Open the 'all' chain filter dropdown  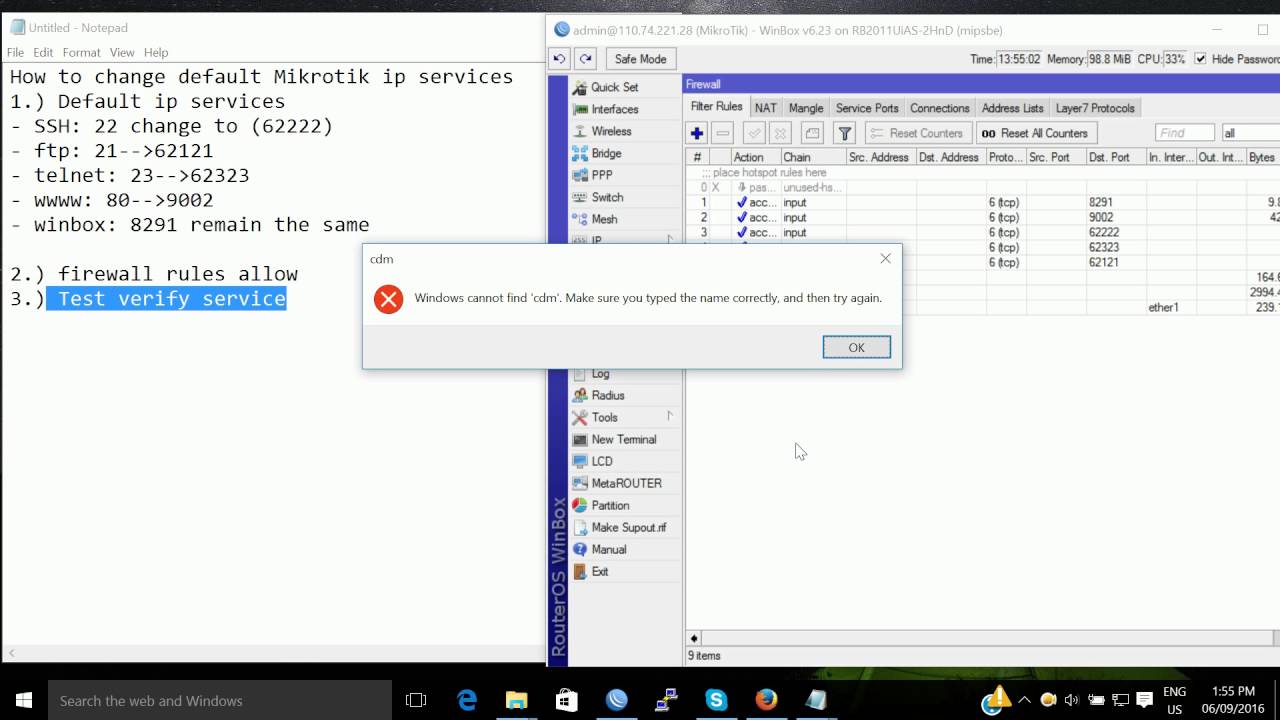tap(1250, 133)
